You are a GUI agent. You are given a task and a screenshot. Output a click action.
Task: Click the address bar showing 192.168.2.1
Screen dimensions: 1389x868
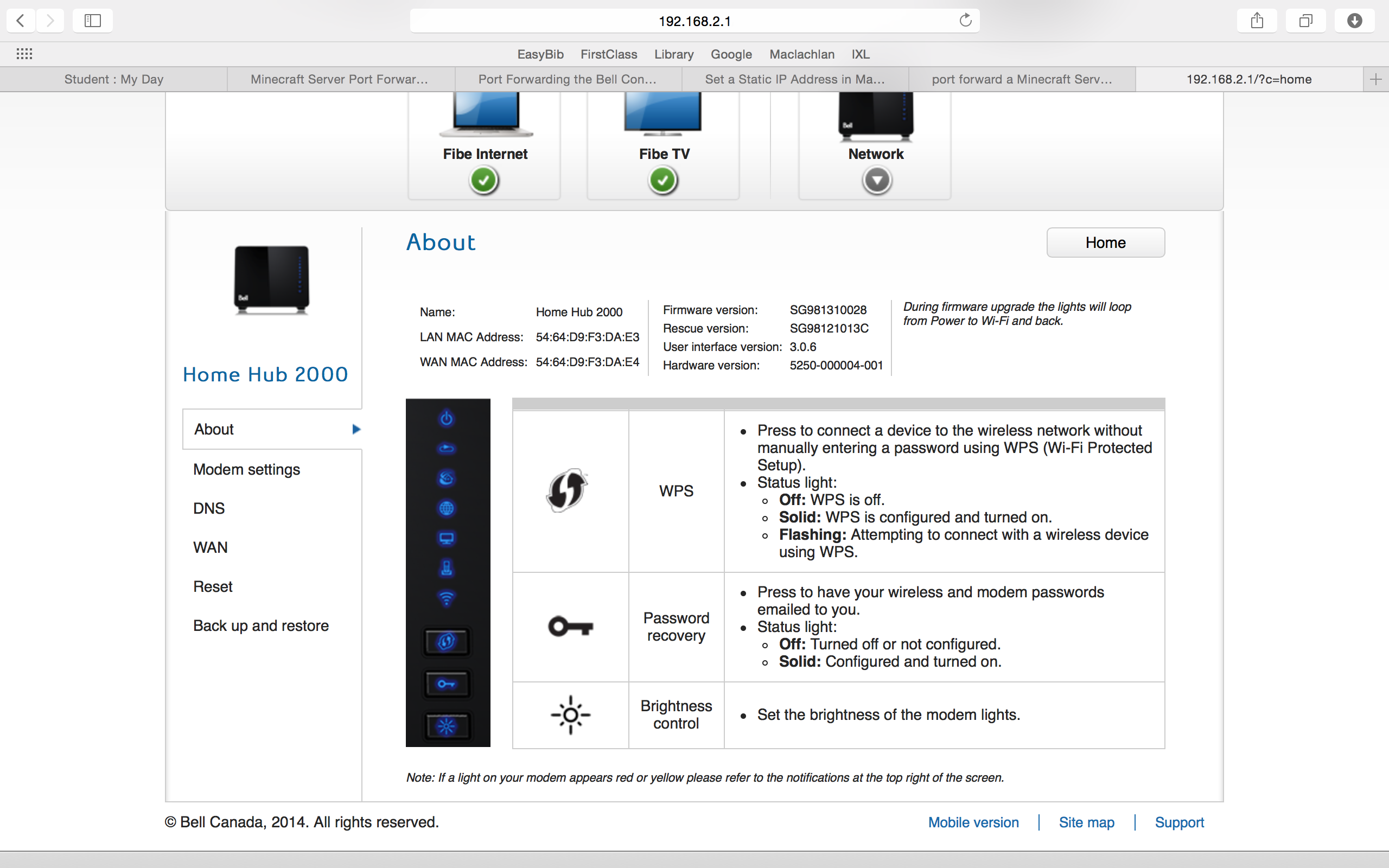pyautogui.click(x=694, y=21)
